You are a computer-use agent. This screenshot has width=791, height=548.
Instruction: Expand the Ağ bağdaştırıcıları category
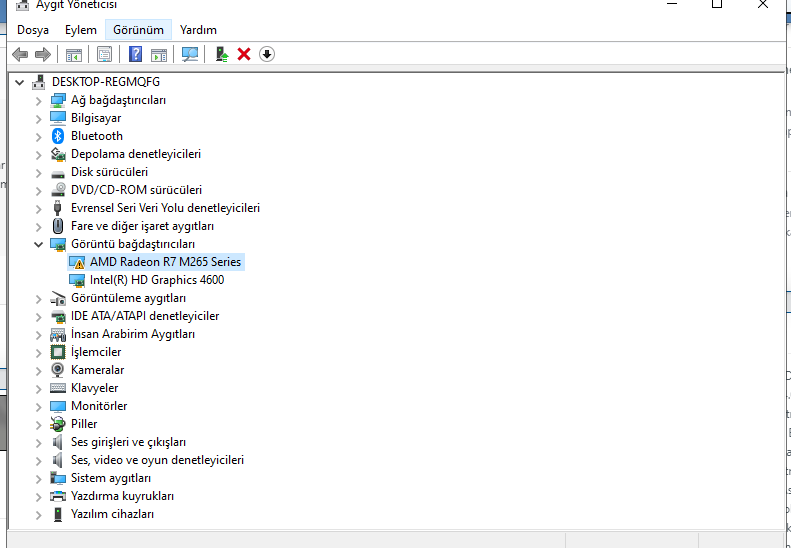click(x=38, y=100)
